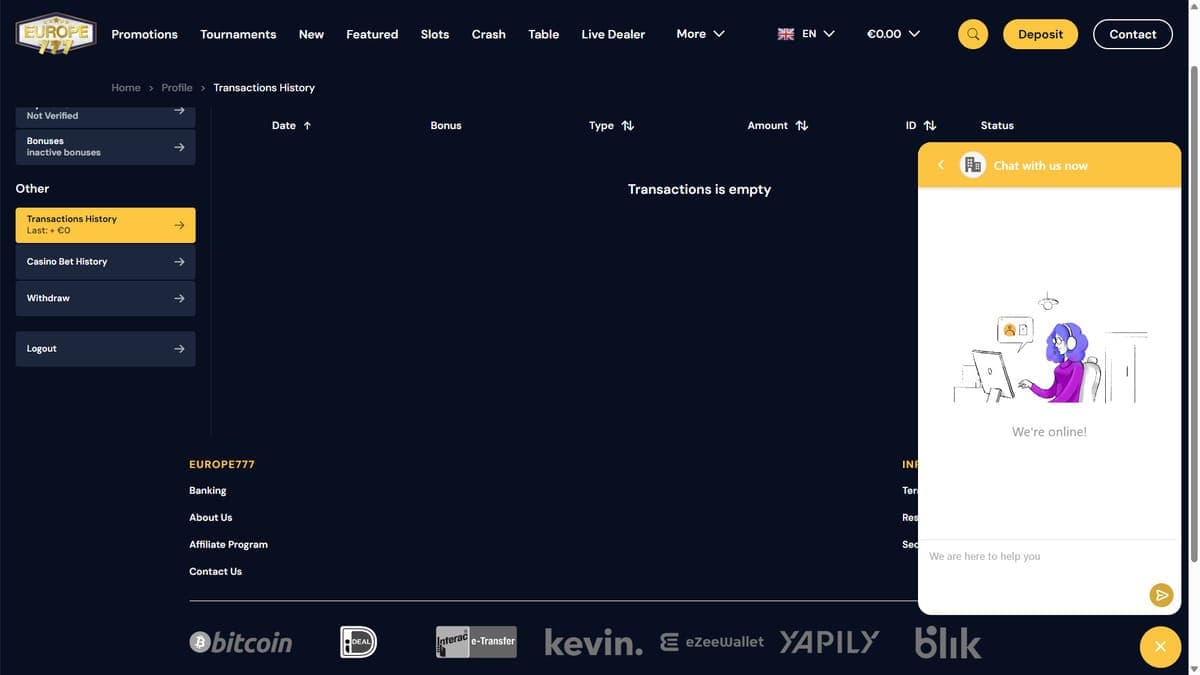Expand the €0.00 balance dropdown
Viewport: 1200px width, 675px height.
pos(893,34)
